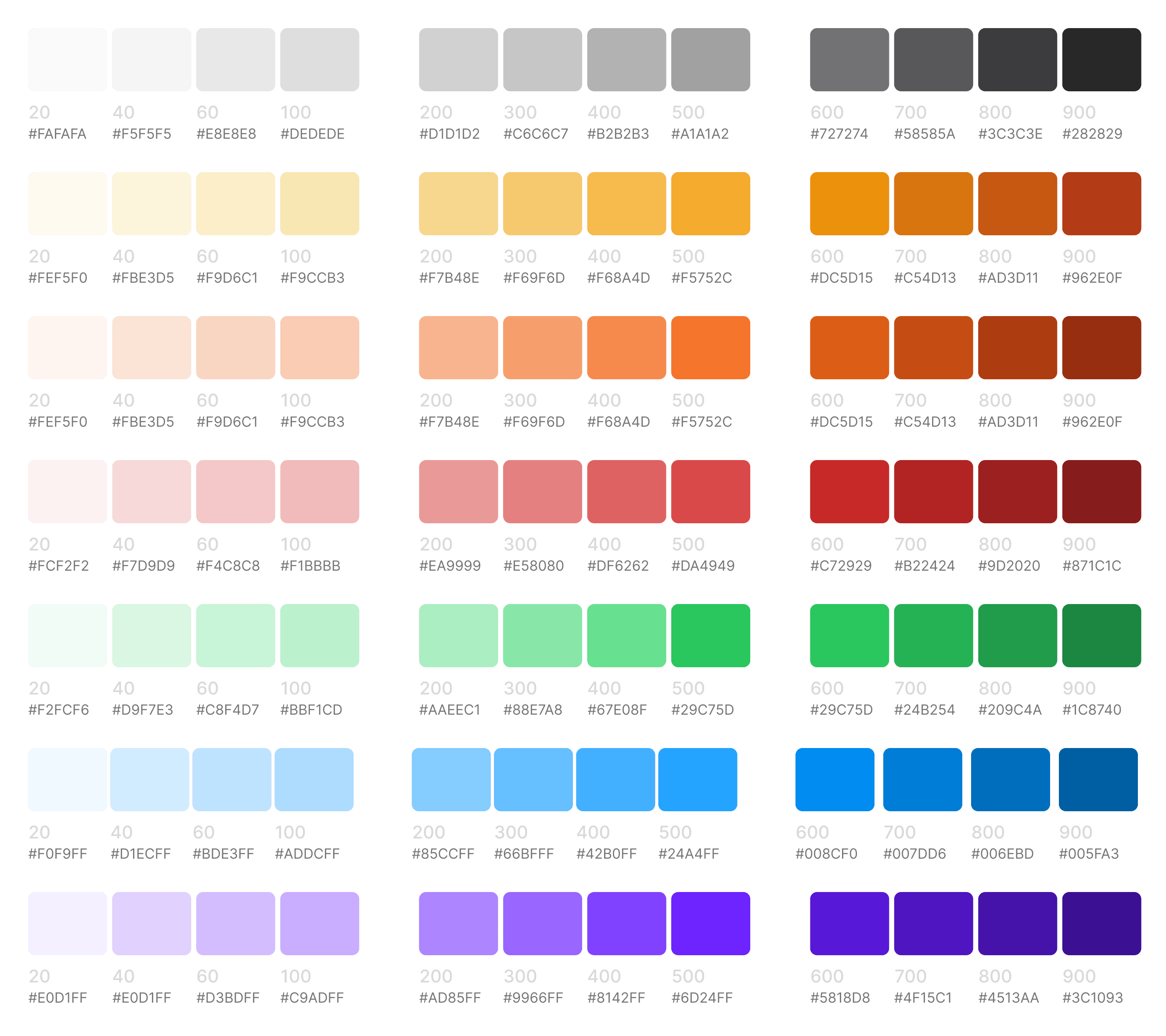The height and width of the screenshot is (1036, 1166).
Task: Click the hex code #D1ECFF
Action: (141, 854)
